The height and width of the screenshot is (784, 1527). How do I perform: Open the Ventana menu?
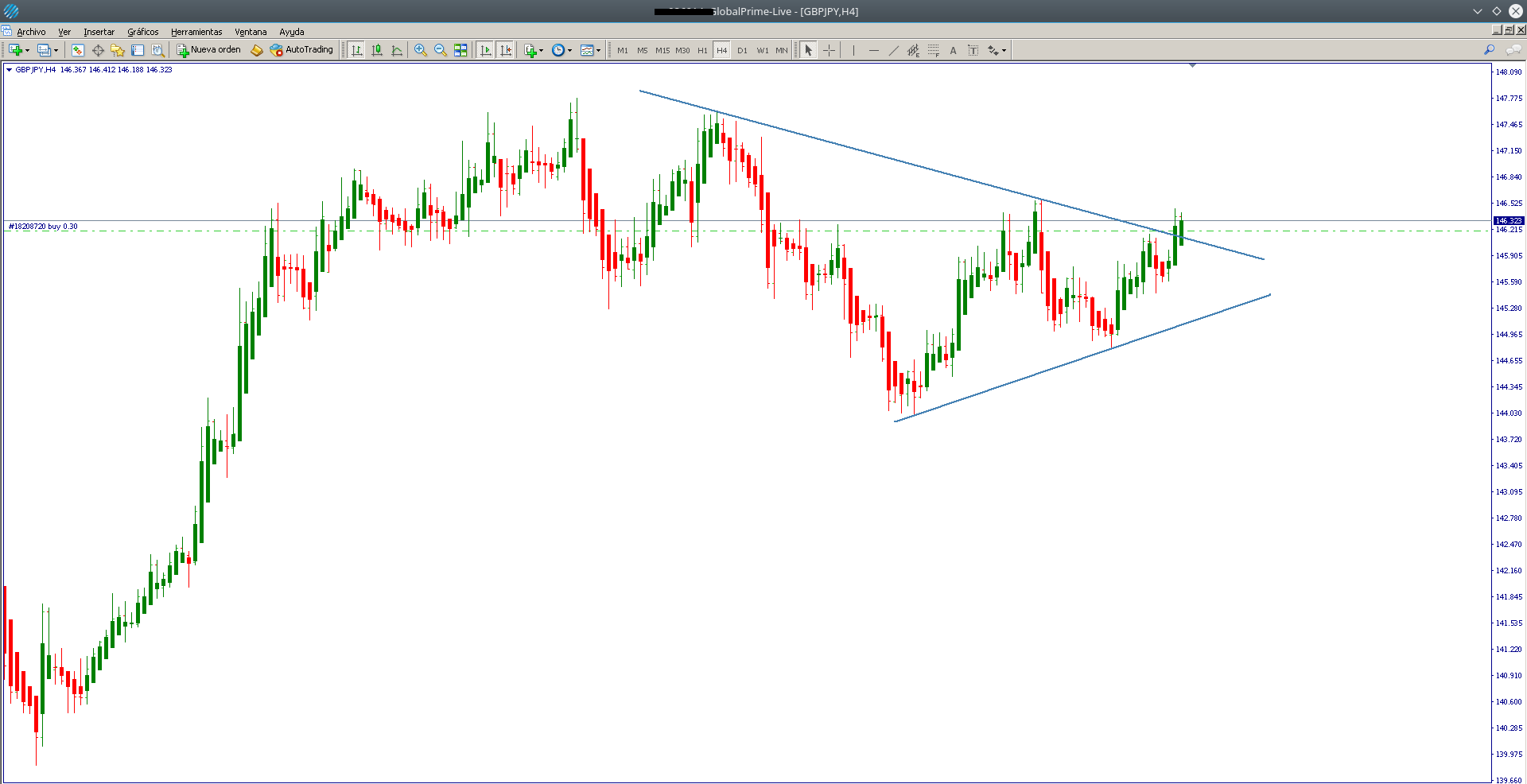[251, 32]
